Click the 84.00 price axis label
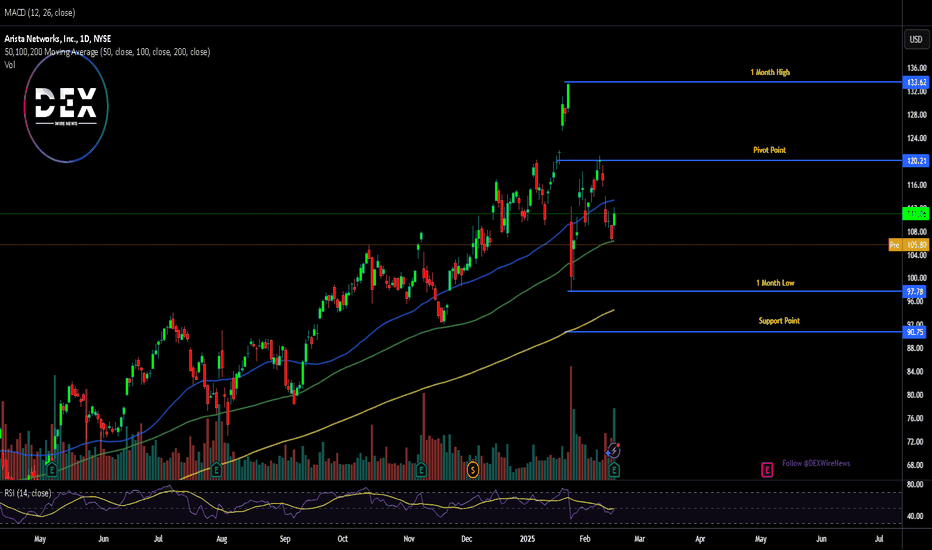The width and height of the screenshot is (932, 550). 917,371
